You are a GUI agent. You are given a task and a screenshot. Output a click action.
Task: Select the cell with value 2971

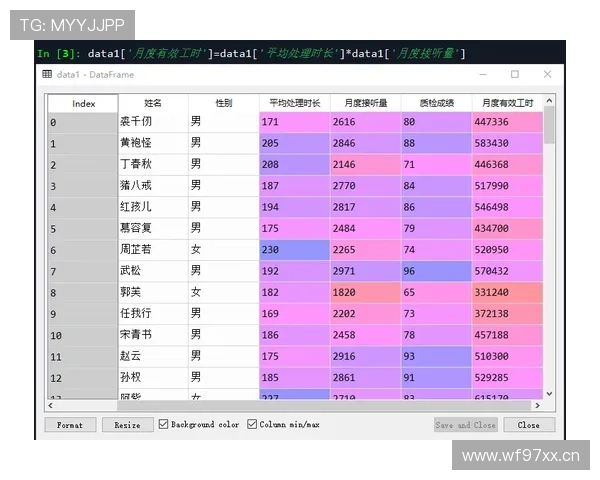[x=366, y=271]
